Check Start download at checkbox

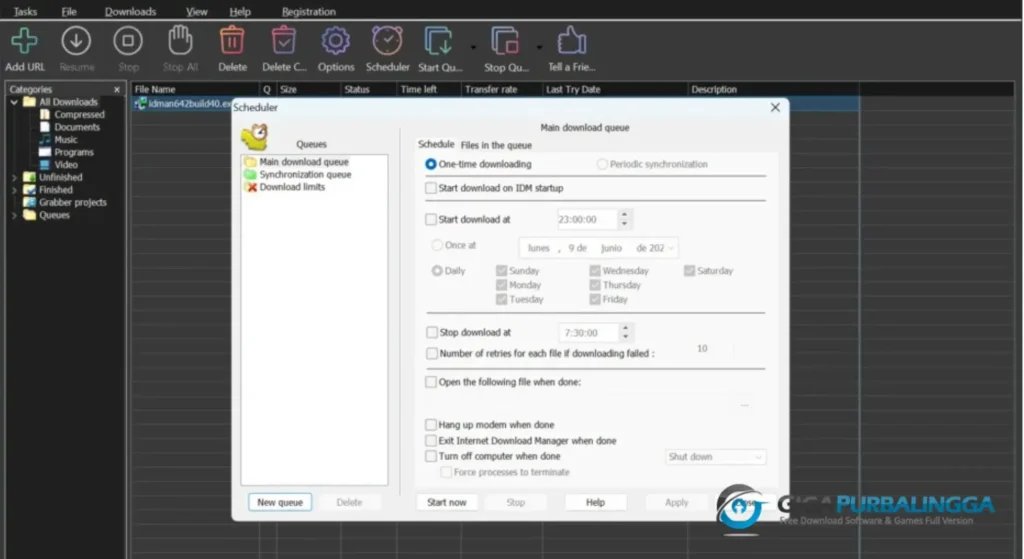[x=431, y=219]
